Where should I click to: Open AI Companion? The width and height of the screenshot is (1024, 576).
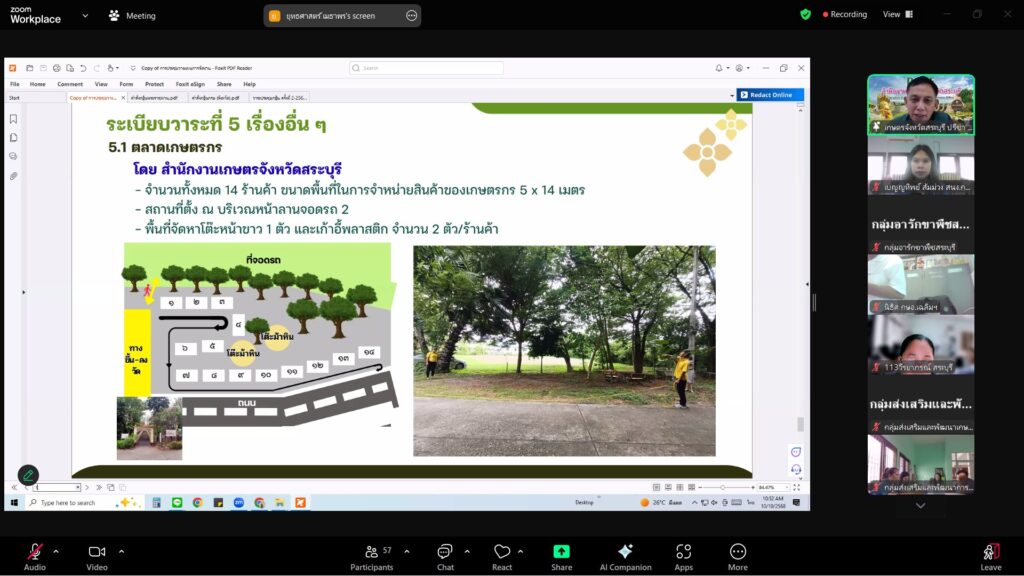pos(625,551)
